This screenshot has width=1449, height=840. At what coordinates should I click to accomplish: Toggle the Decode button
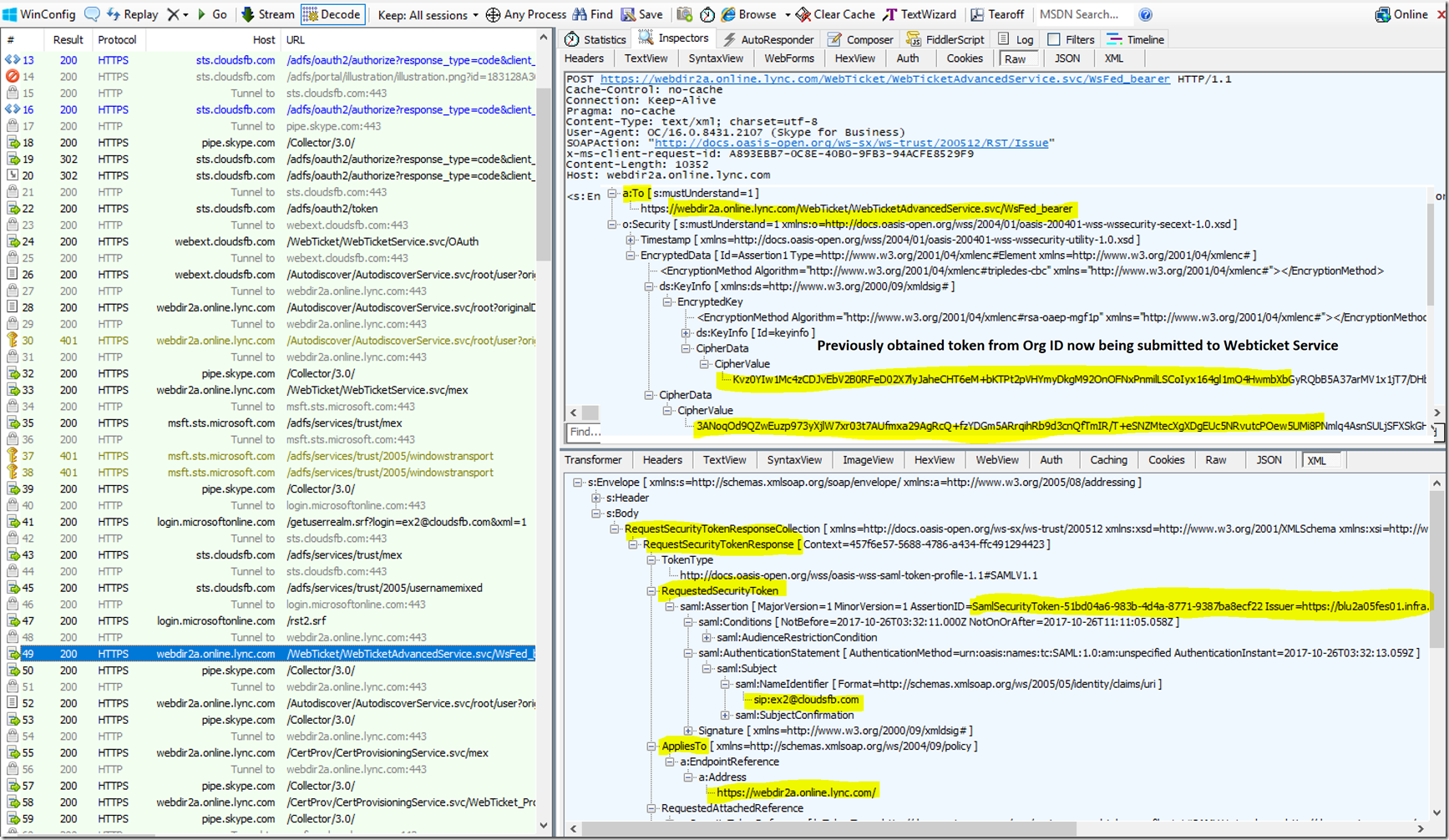pyautogui.click(x=332, y=14)
